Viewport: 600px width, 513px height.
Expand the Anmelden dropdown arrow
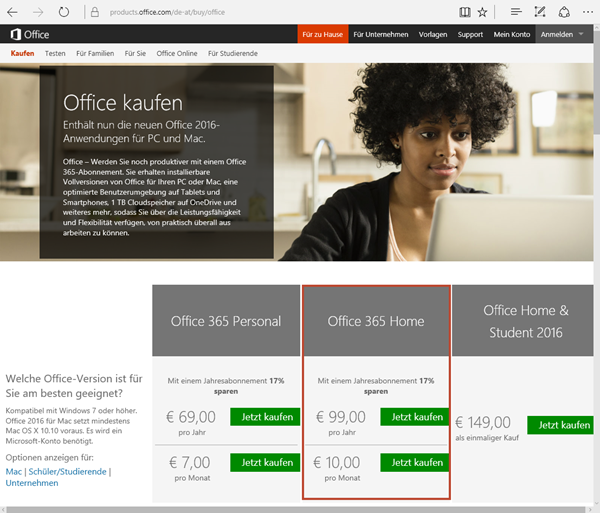tap(581, 34)
